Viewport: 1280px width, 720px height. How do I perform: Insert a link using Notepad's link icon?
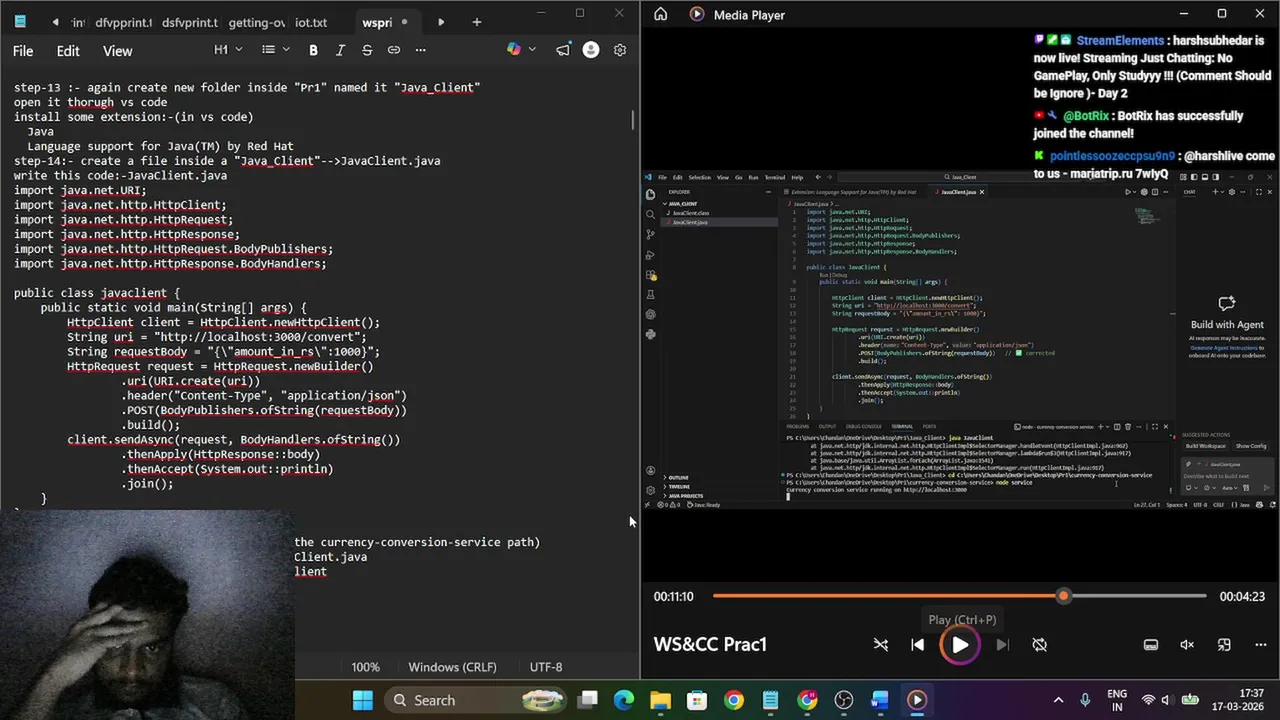point(394,50)
